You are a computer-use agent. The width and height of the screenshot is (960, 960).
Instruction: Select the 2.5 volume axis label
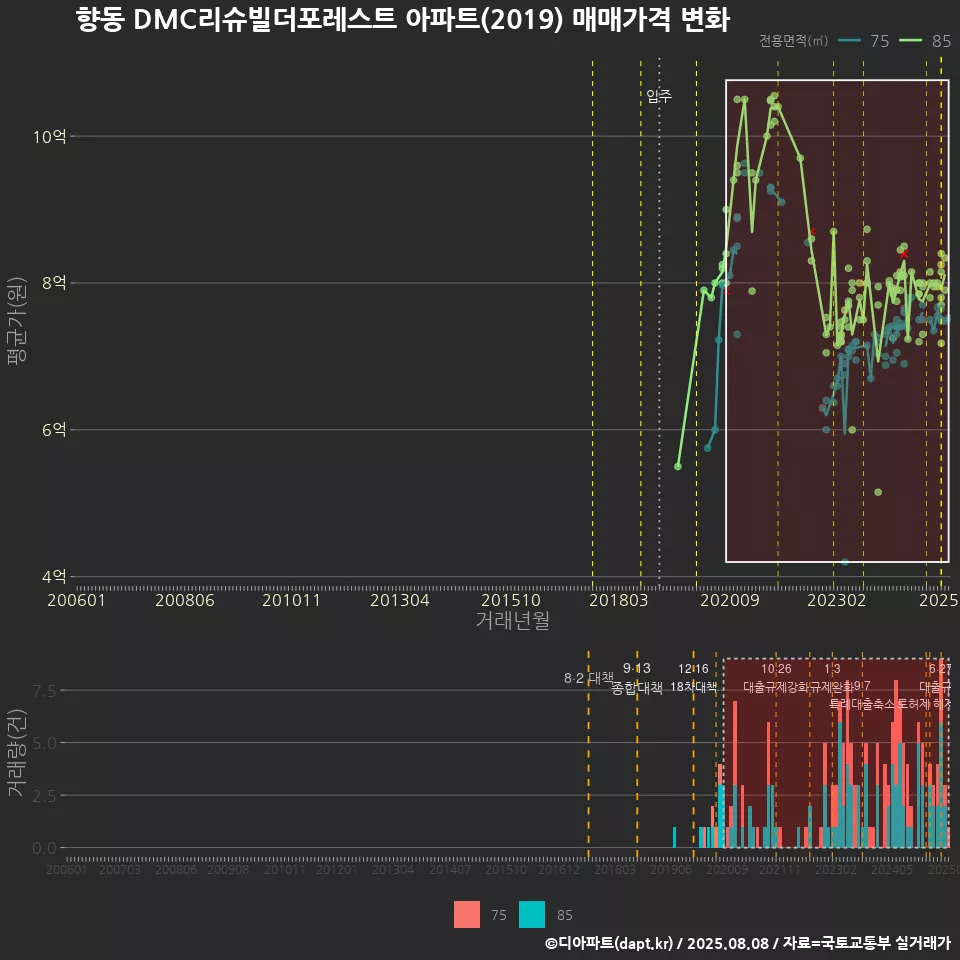[44, 796]
